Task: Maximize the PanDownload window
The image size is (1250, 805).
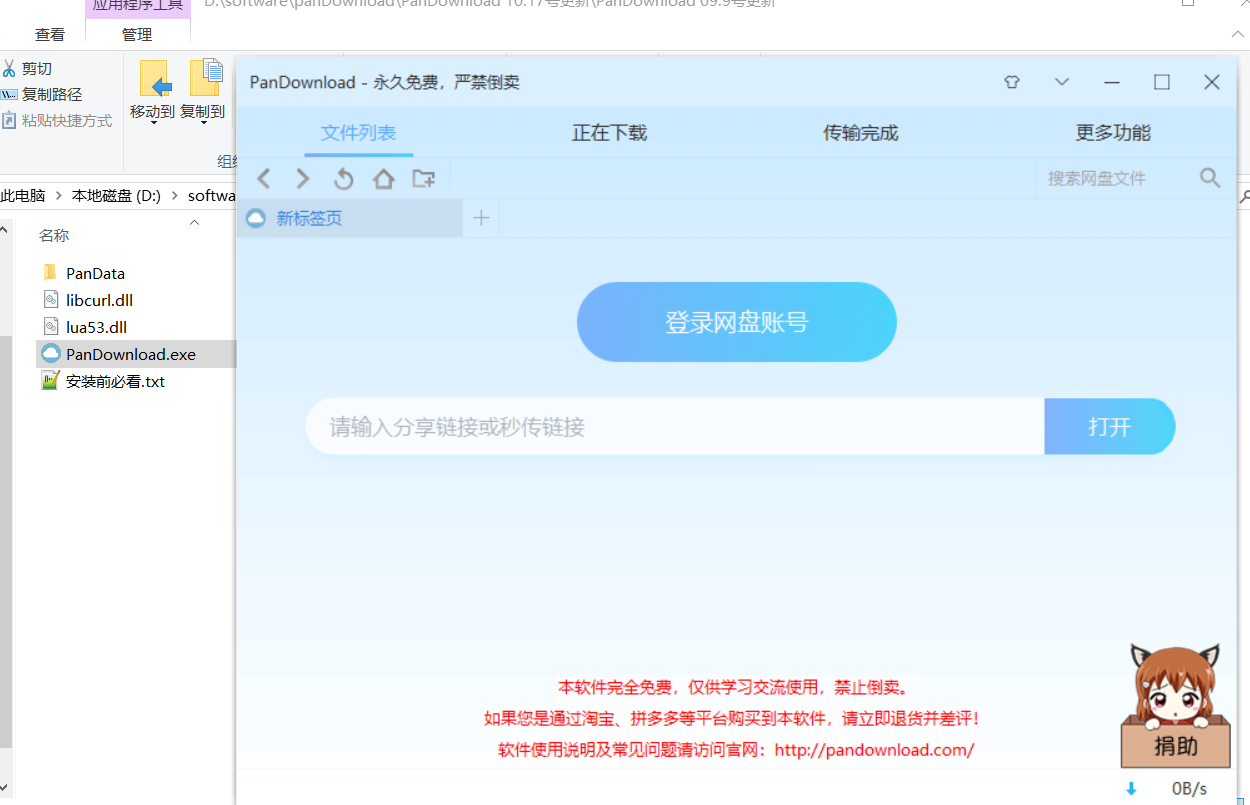Action: point(1162,82)
